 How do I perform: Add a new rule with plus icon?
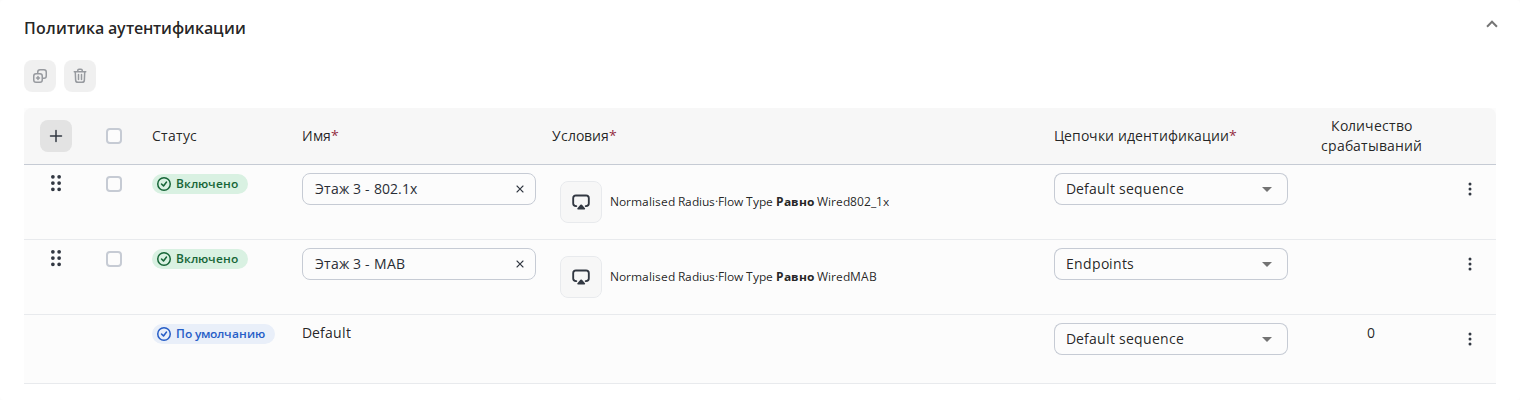(x=56, y=136)
